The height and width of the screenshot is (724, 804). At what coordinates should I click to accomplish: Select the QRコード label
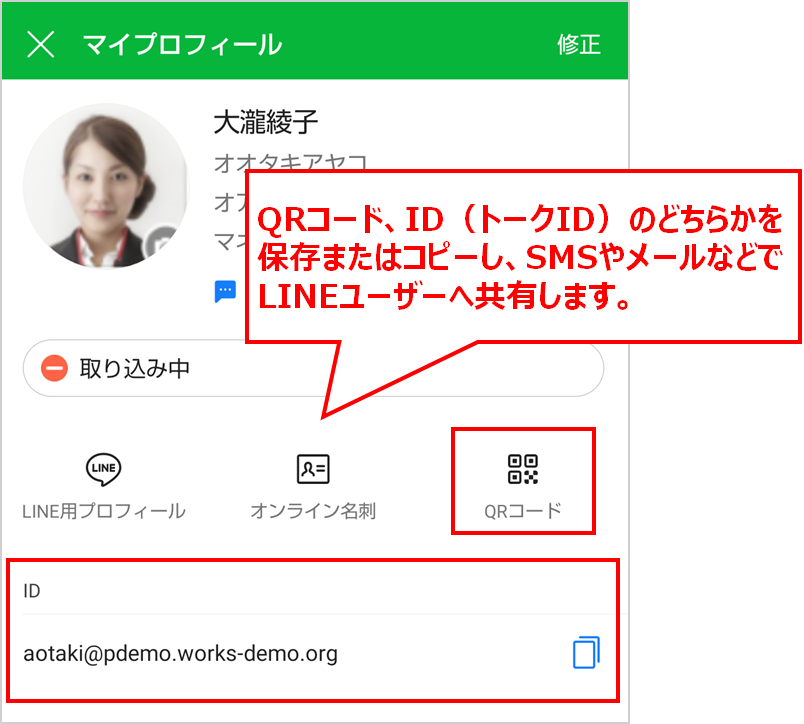point(523,511)
